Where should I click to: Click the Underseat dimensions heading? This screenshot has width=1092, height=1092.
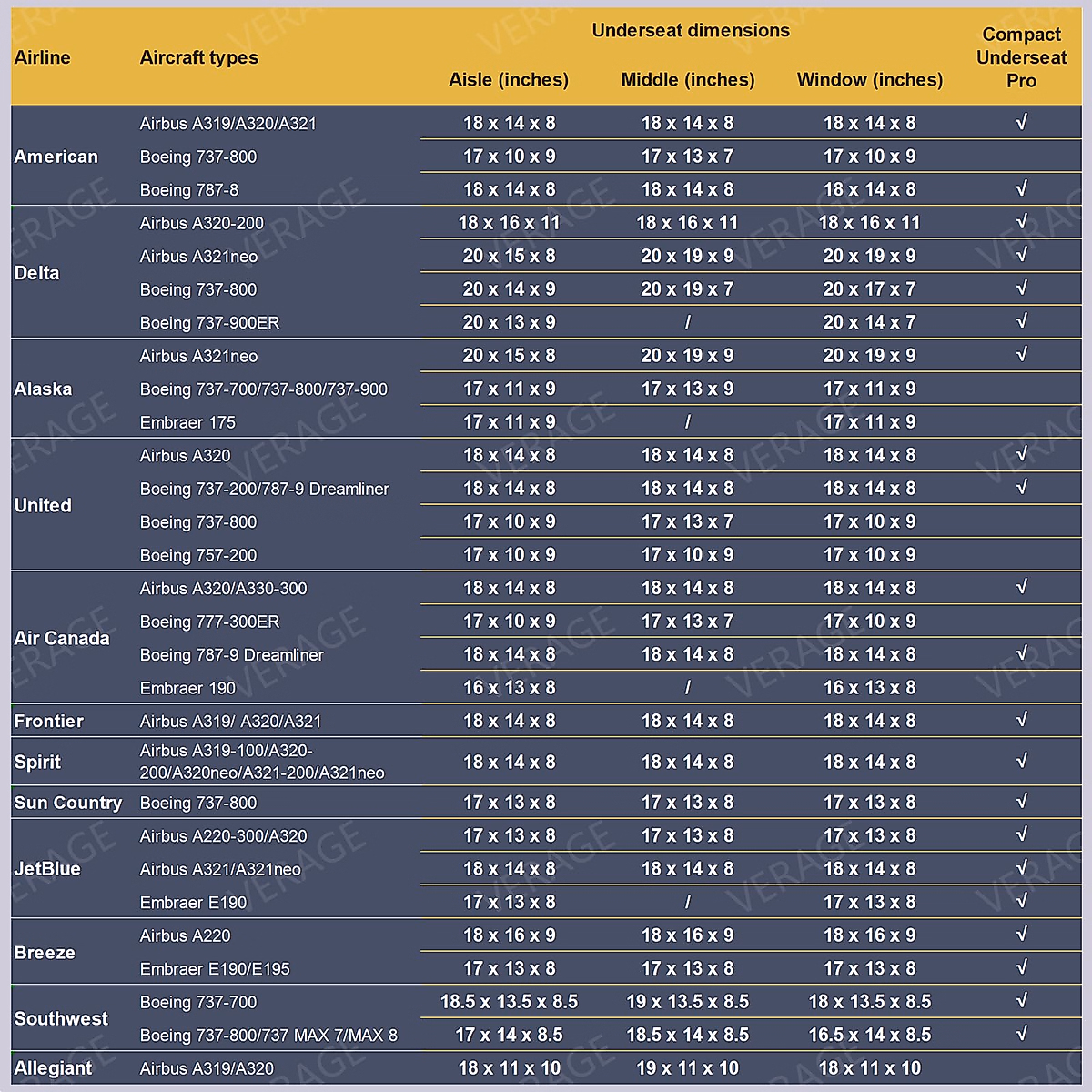[x=691, y=31]
